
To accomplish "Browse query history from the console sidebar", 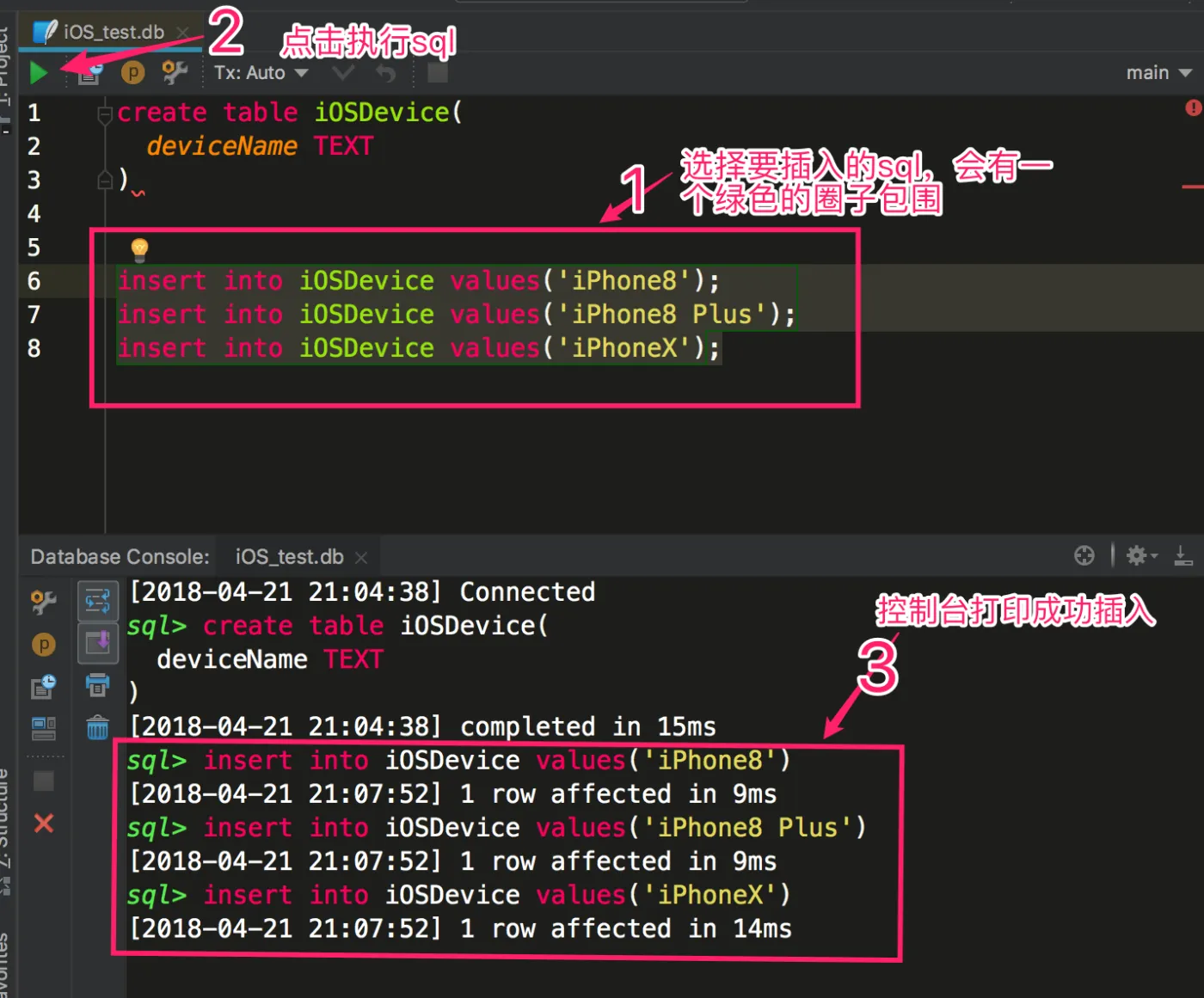I will tap(44, 686).
